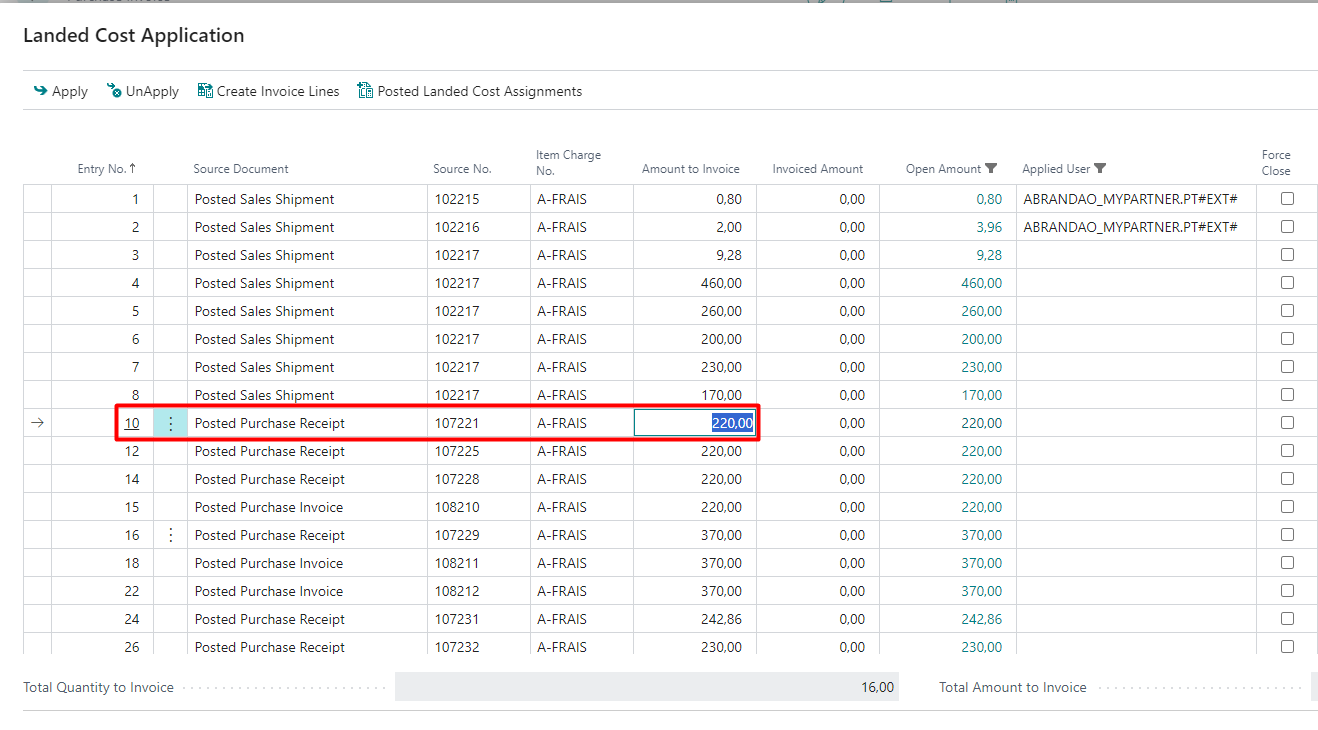Open the Source Document column header menu
The height and width of the screenshot is (730, 1318).
click(241, 169)
